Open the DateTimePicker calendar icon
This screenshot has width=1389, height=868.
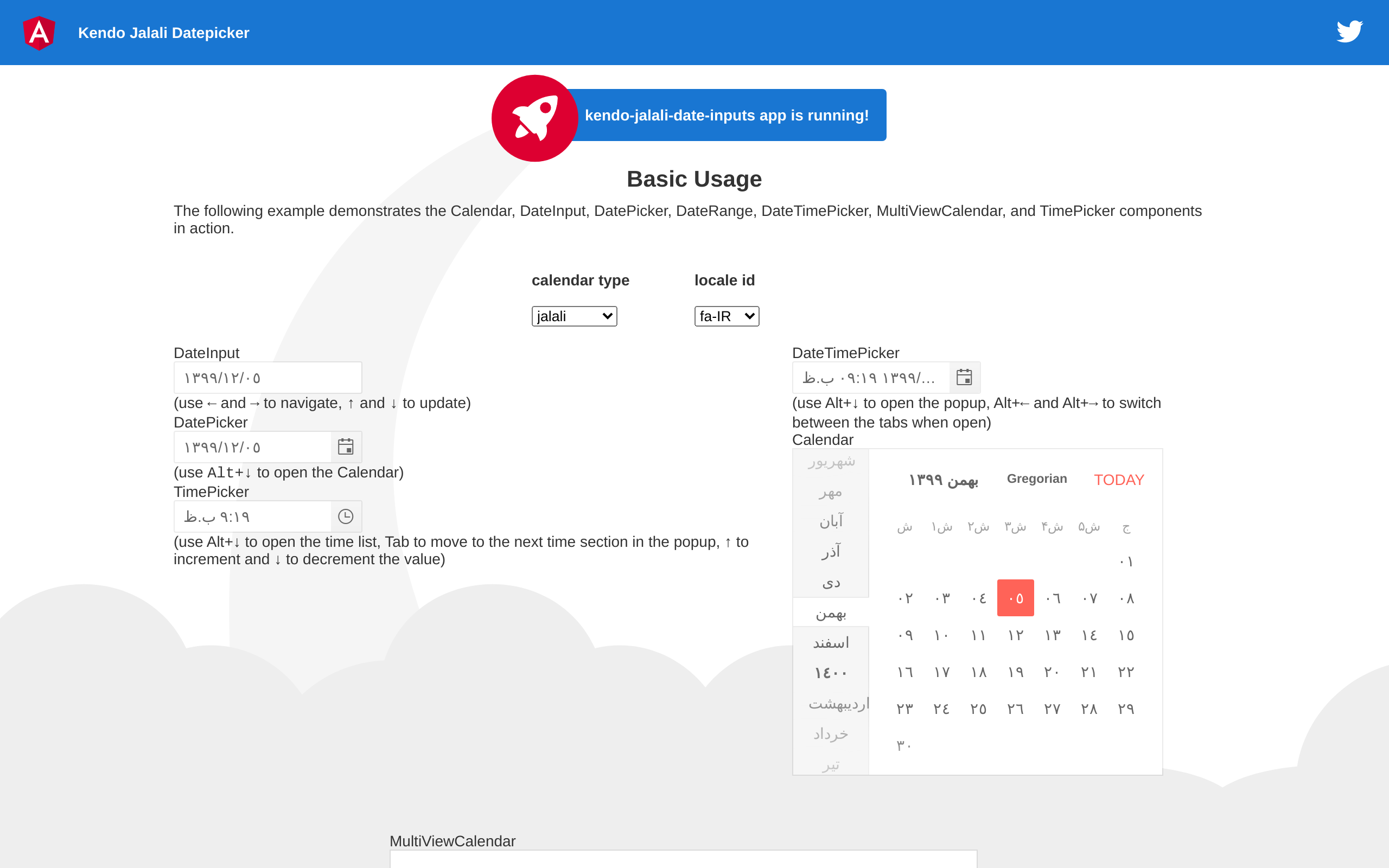click(x=964, y=377)
